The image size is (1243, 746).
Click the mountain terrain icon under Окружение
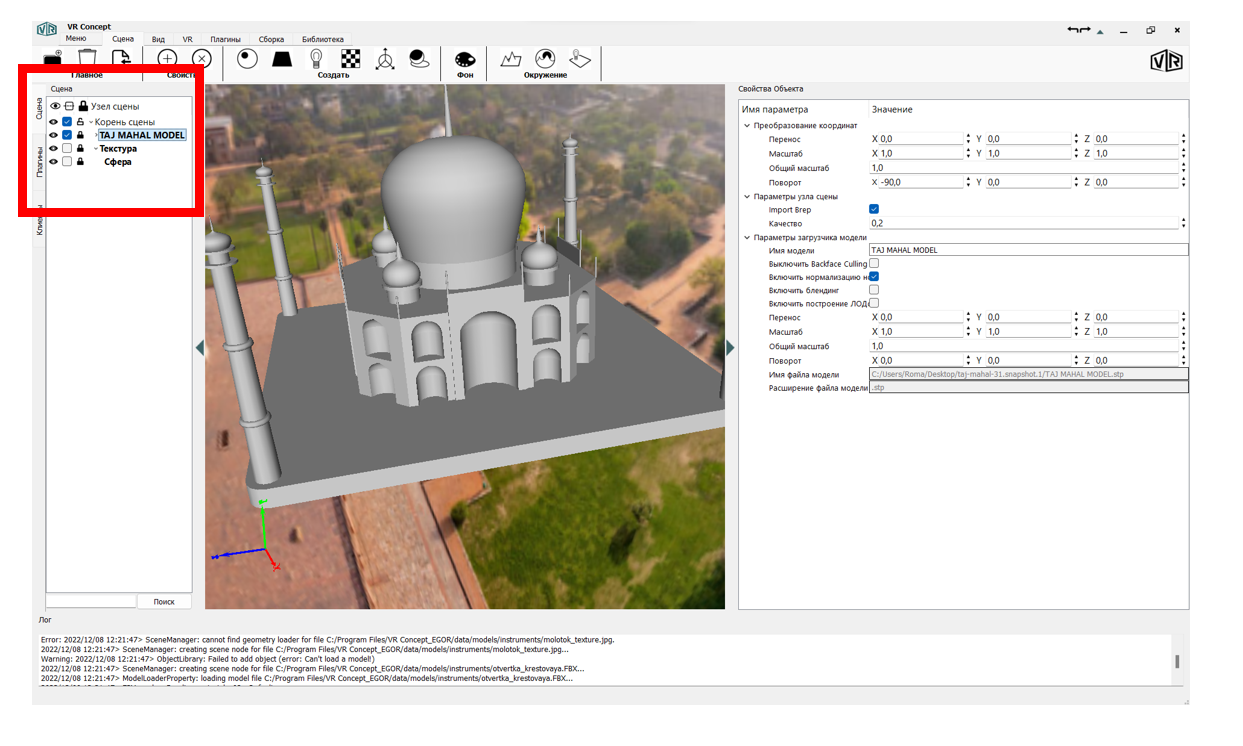click(511, 59)
